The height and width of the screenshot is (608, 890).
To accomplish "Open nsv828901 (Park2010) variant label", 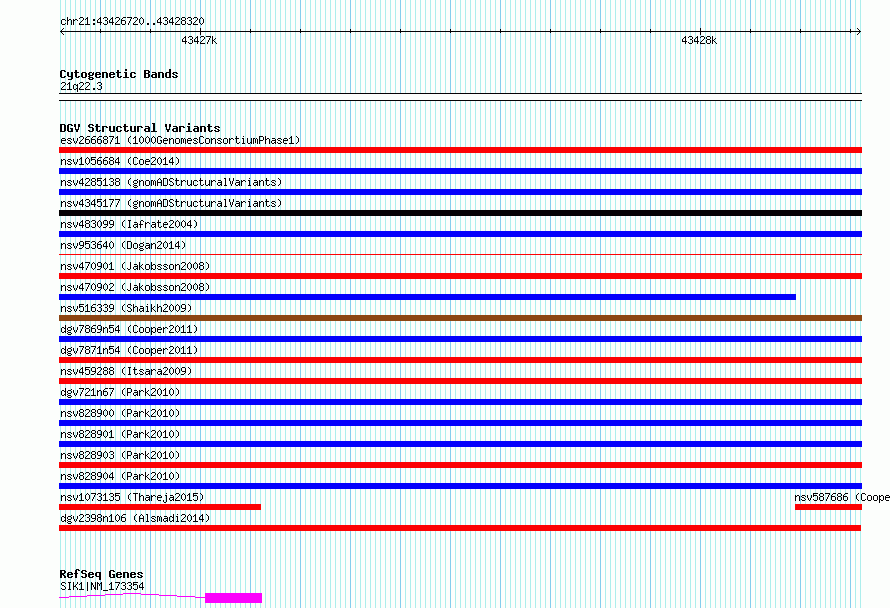I will click(x=120, y=434).
